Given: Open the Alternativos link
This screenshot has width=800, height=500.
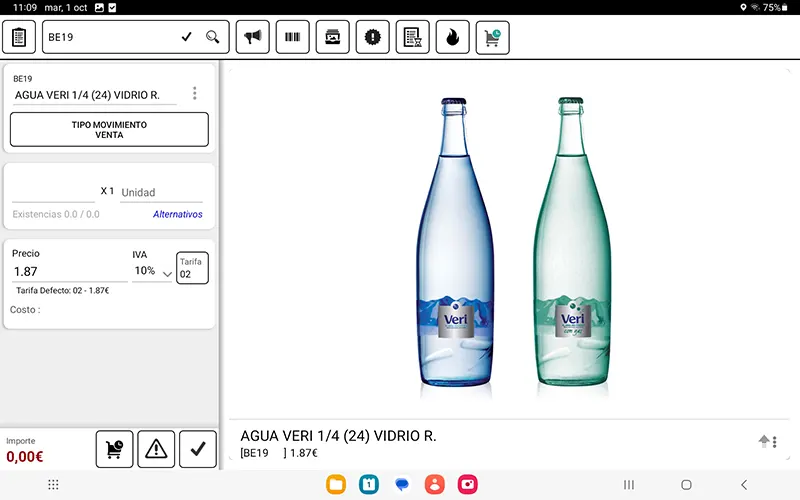Looking at the screenshot, I should 178,214.
